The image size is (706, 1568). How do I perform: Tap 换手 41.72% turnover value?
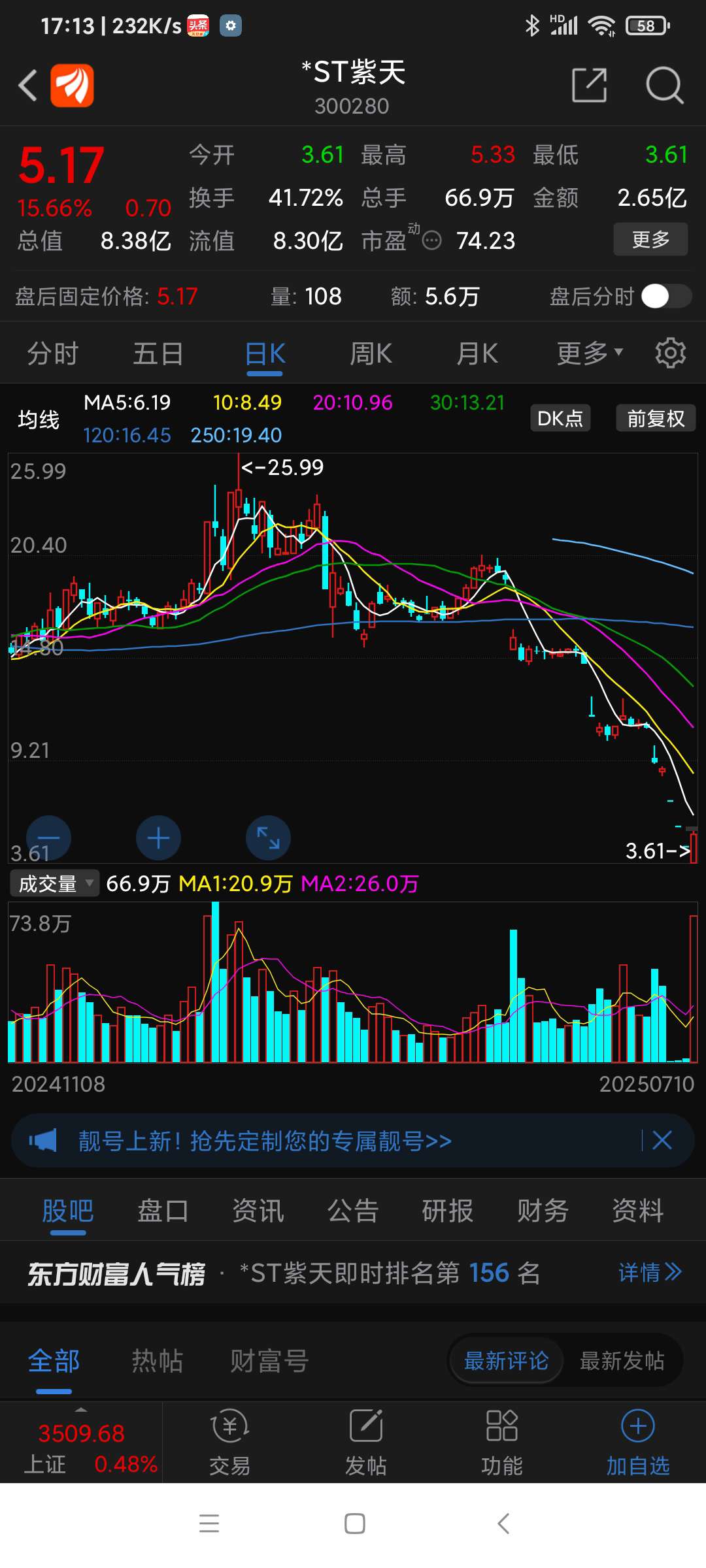266,197
